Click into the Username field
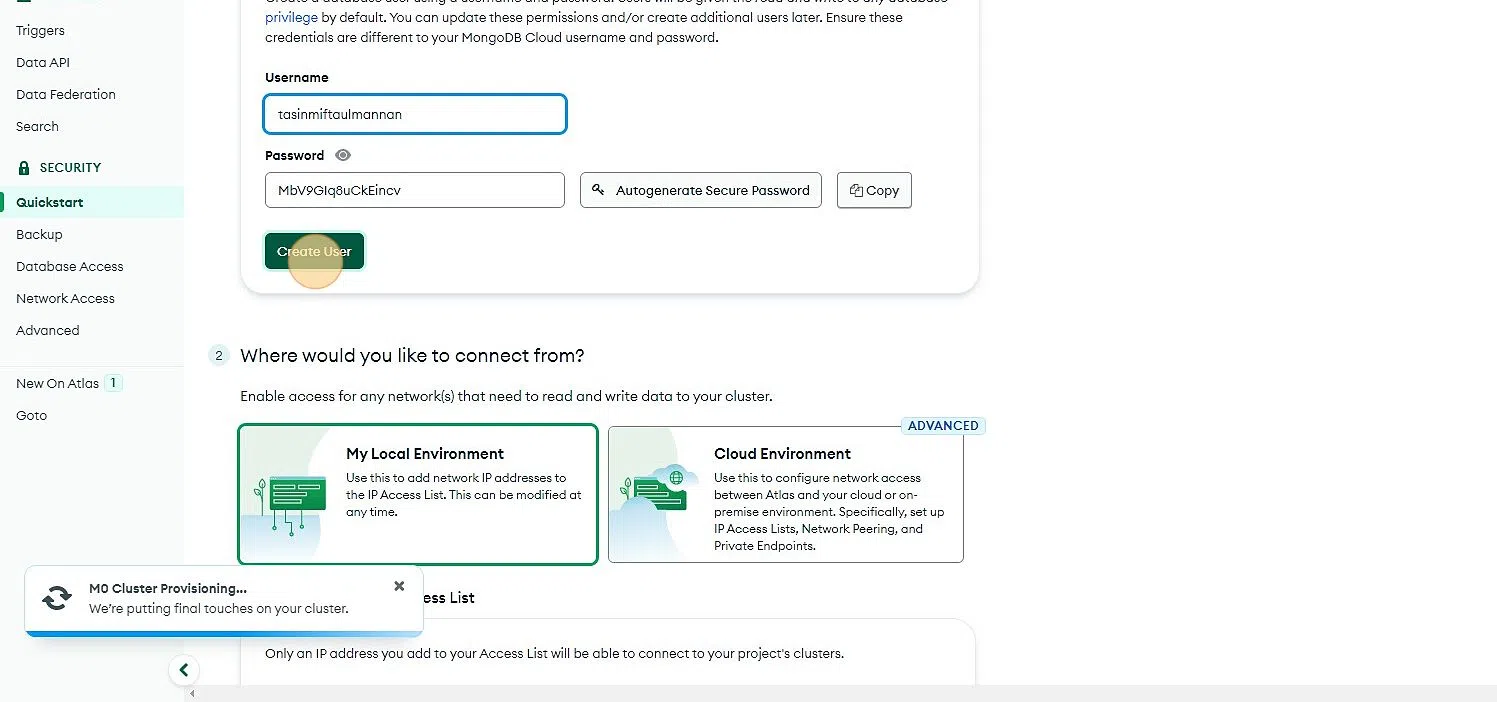 tap(415, 114)
